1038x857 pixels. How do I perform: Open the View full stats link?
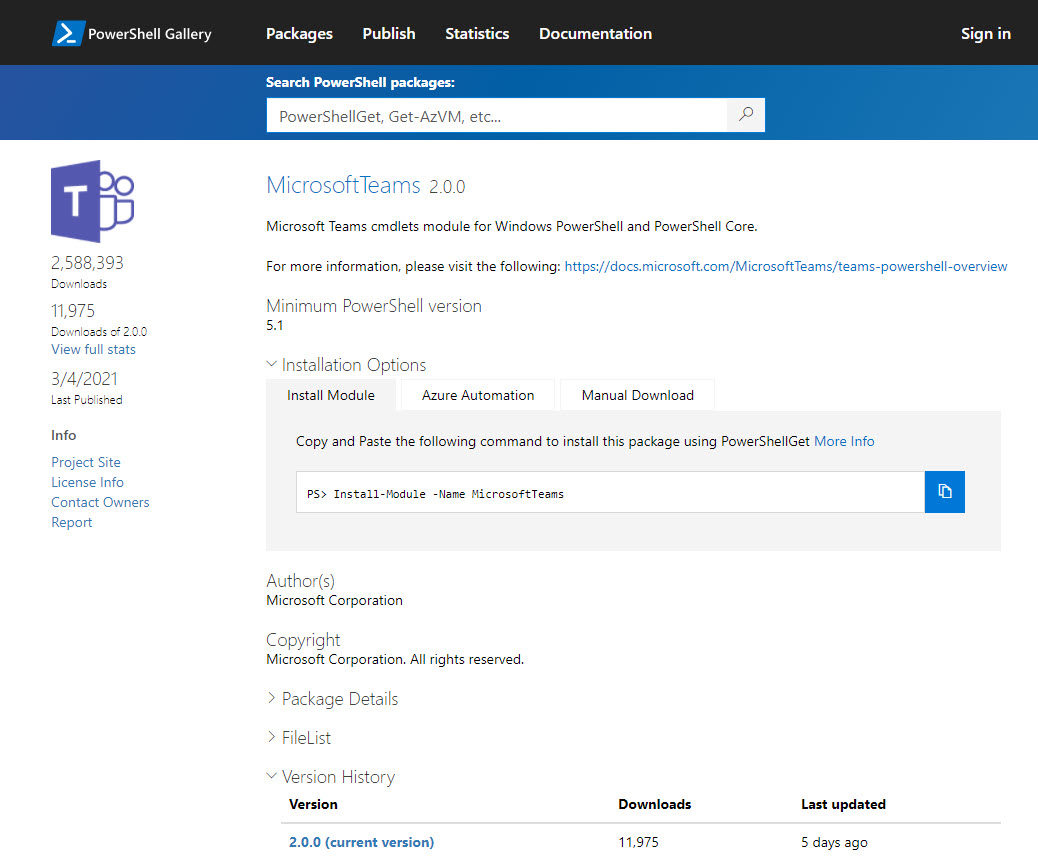coord(93,349)
